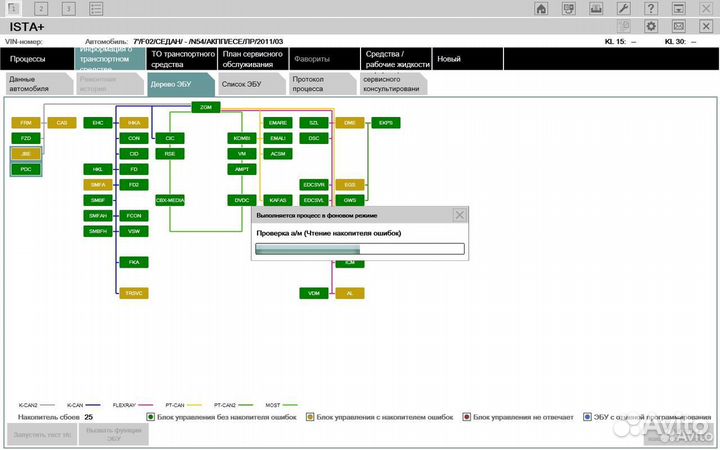Click the Запустить тест а/с button
The image size is (720, 450).
tap(39, 434)
